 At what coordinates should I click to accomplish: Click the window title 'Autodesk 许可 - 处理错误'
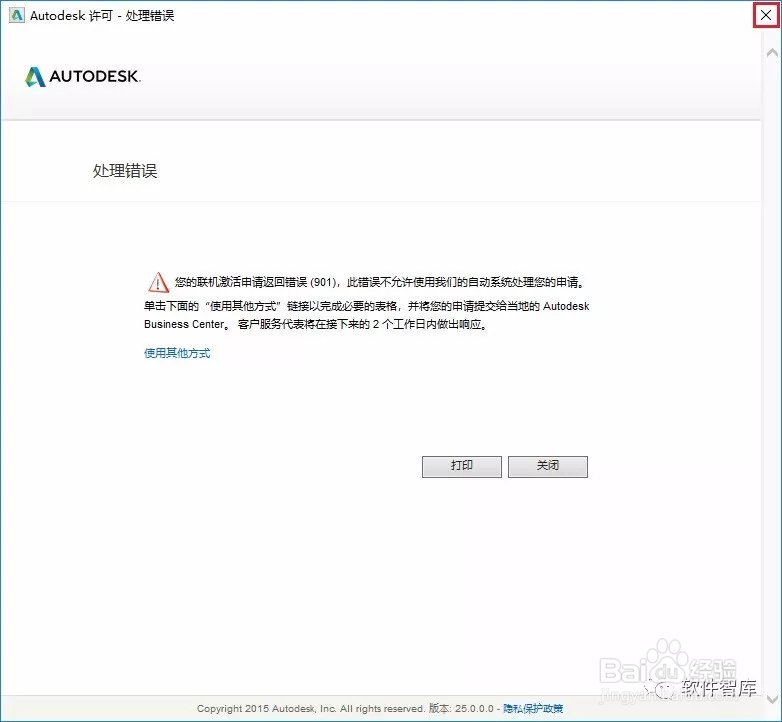click(102, 15)
